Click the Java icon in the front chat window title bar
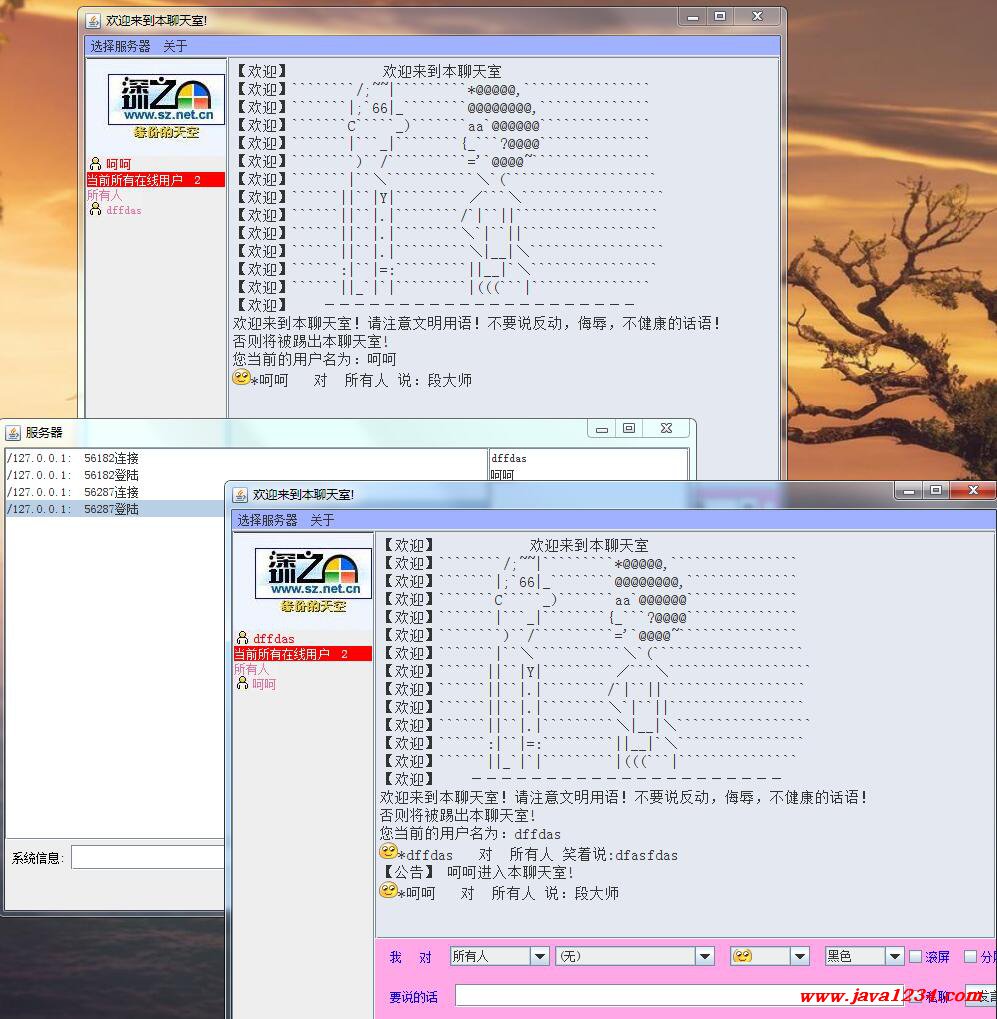Viewport: 997px width, 1019px height. (x=240, y=495)
